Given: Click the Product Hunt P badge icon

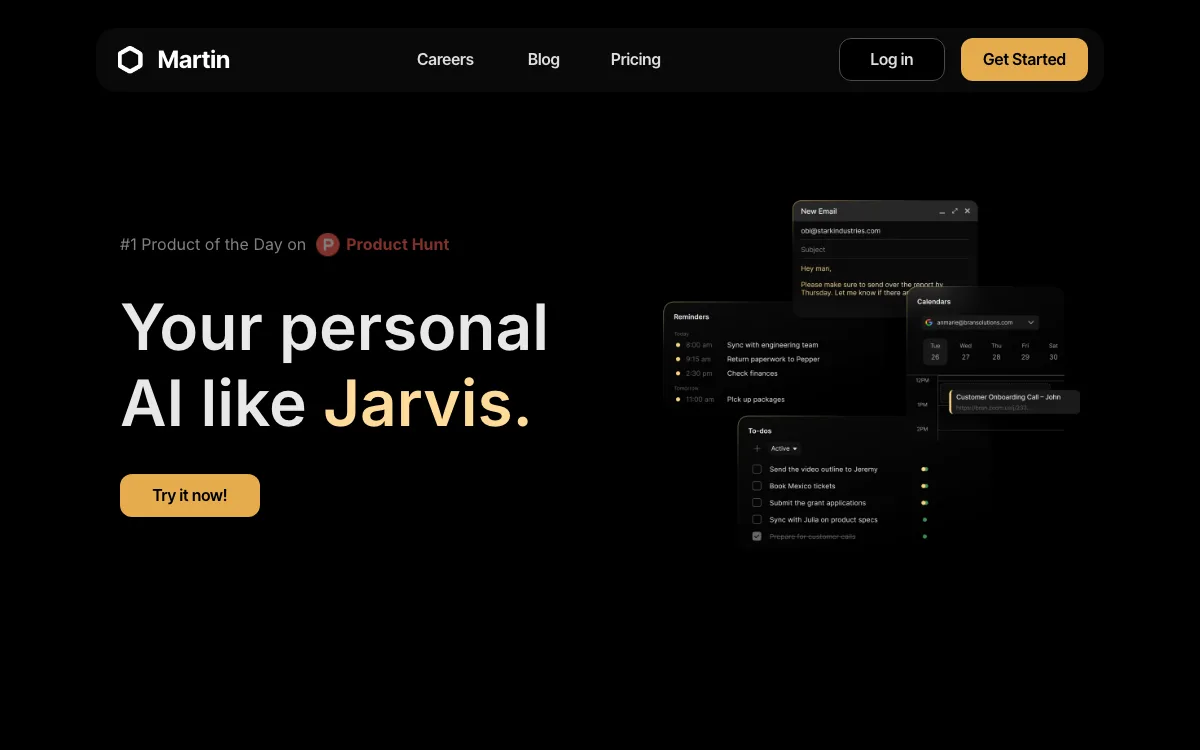Looking at the screenshot, I should [x=328, y=245].
